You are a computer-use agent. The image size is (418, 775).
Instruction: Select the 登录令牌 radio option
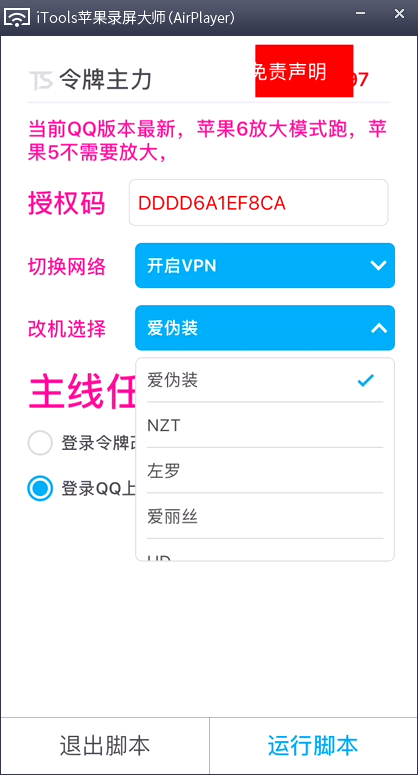click(40, 443)
